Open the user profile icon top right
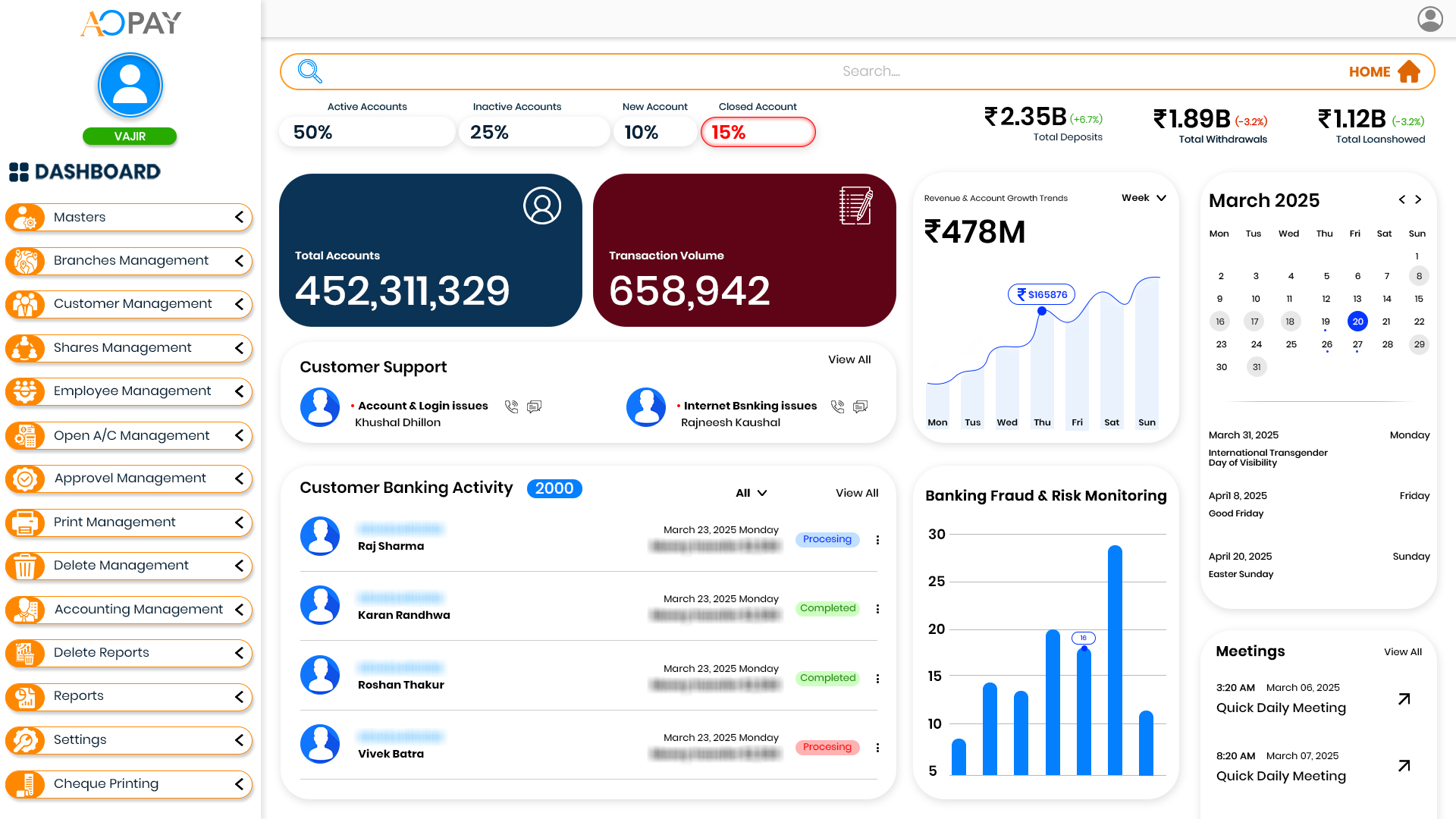Screen dimensions: 1456x819 (1429, 19)
